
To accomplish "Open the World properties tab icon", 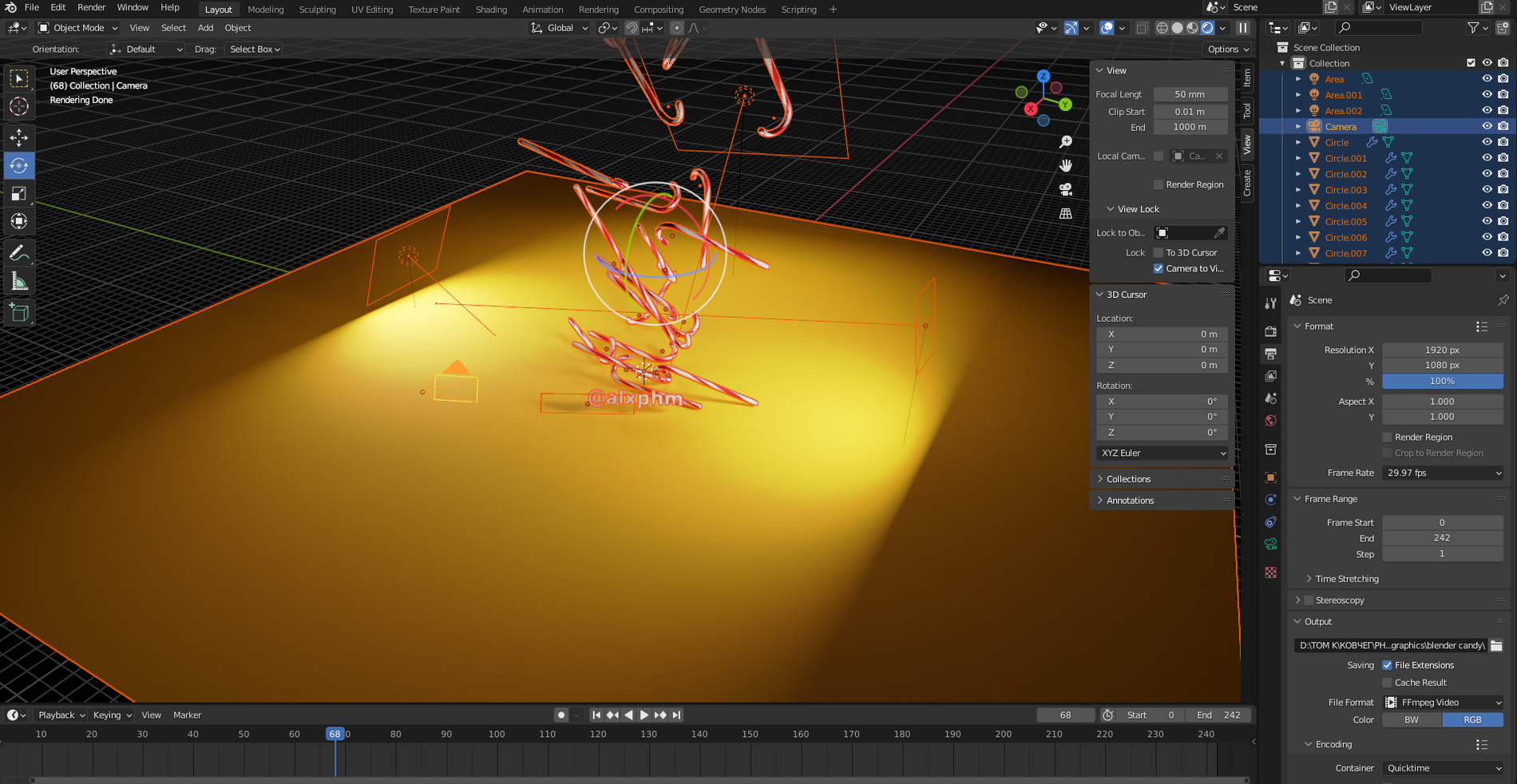I will [1271, 421].
